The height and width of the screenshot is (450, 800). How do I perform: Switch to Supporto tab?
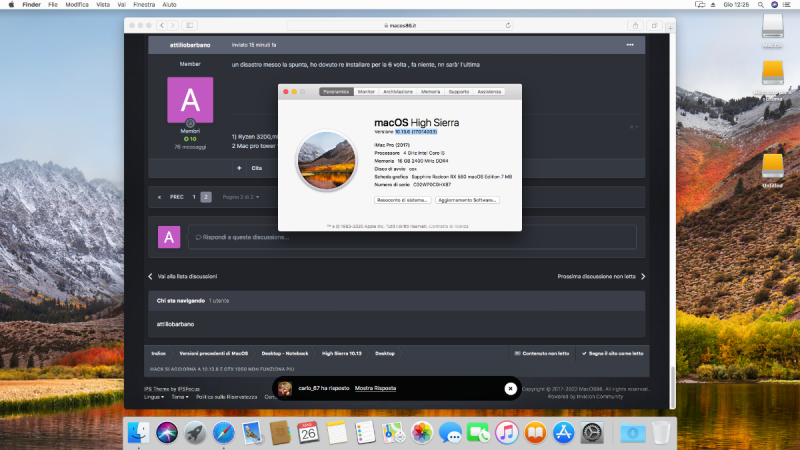click(459, 92)
